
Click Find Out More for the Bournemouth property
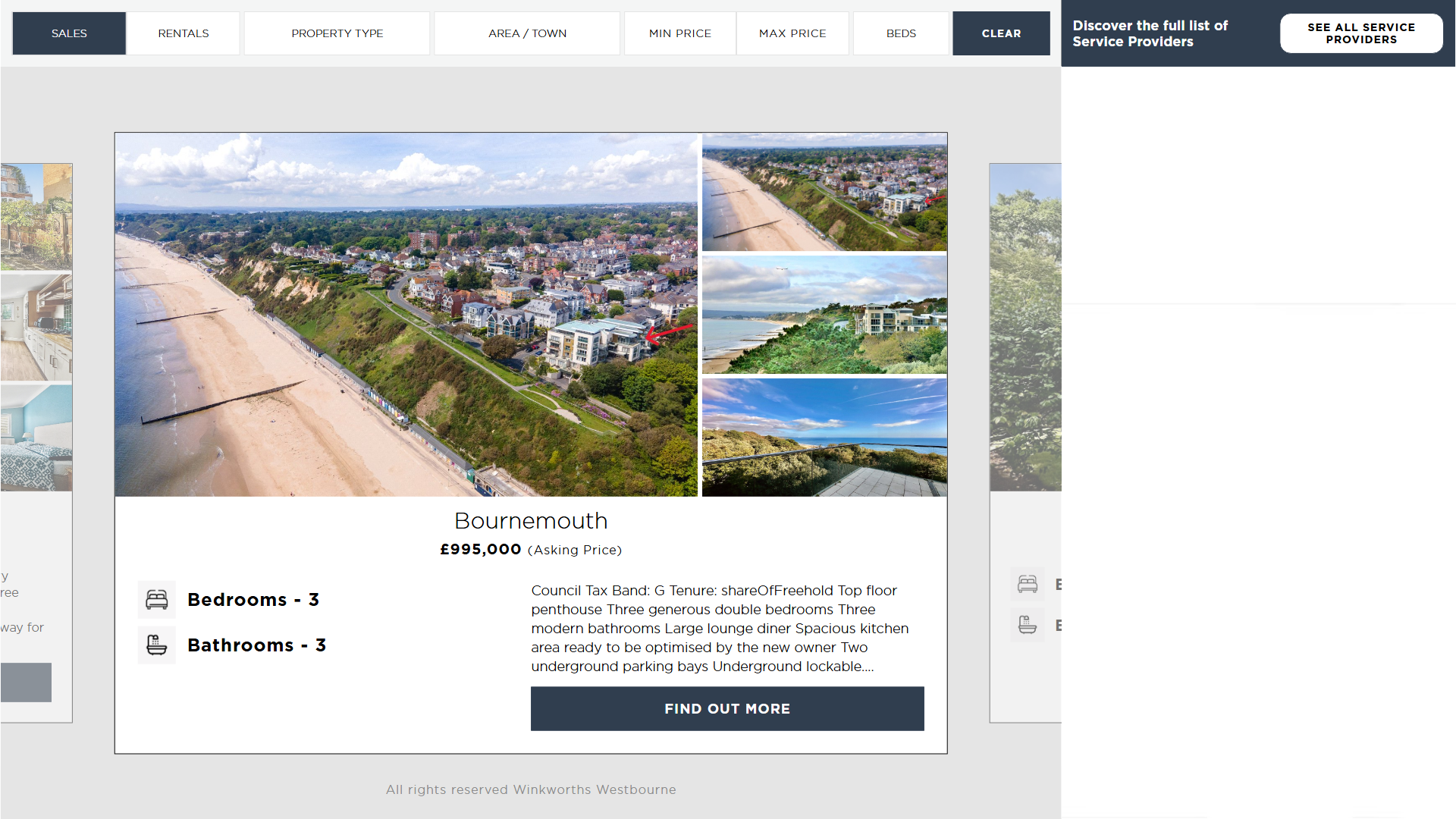[727, 709]
